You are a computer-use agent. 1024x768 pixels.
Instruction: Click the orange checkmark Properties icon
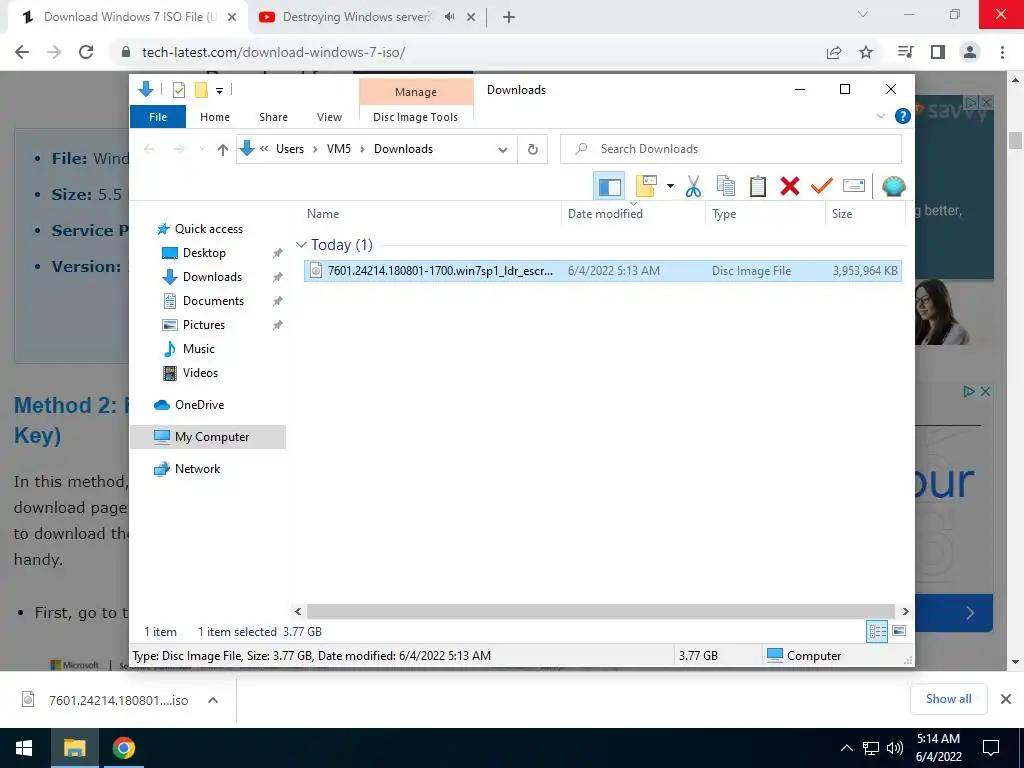pyautogui.click(x=822, y=186)
